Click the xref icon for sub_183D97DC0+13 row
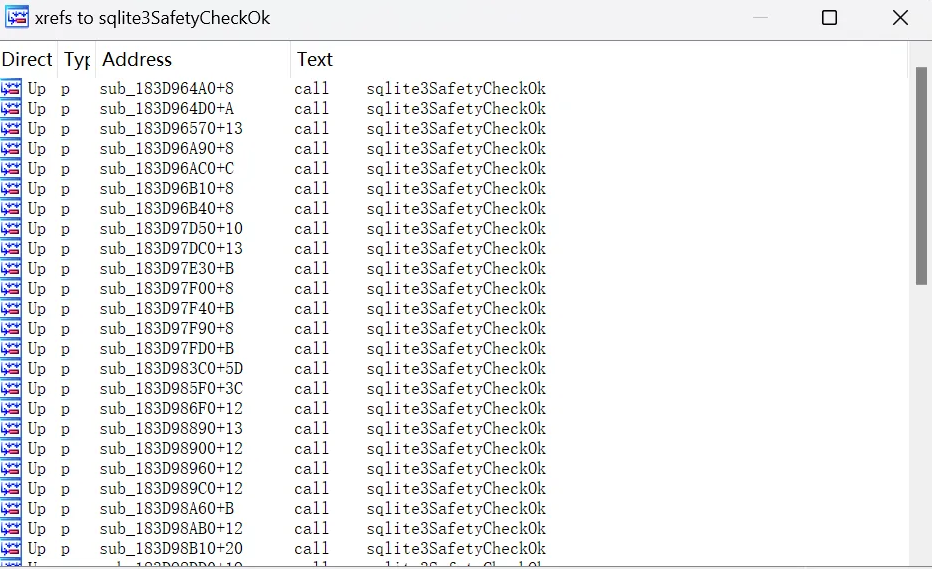 pos(11,249)
